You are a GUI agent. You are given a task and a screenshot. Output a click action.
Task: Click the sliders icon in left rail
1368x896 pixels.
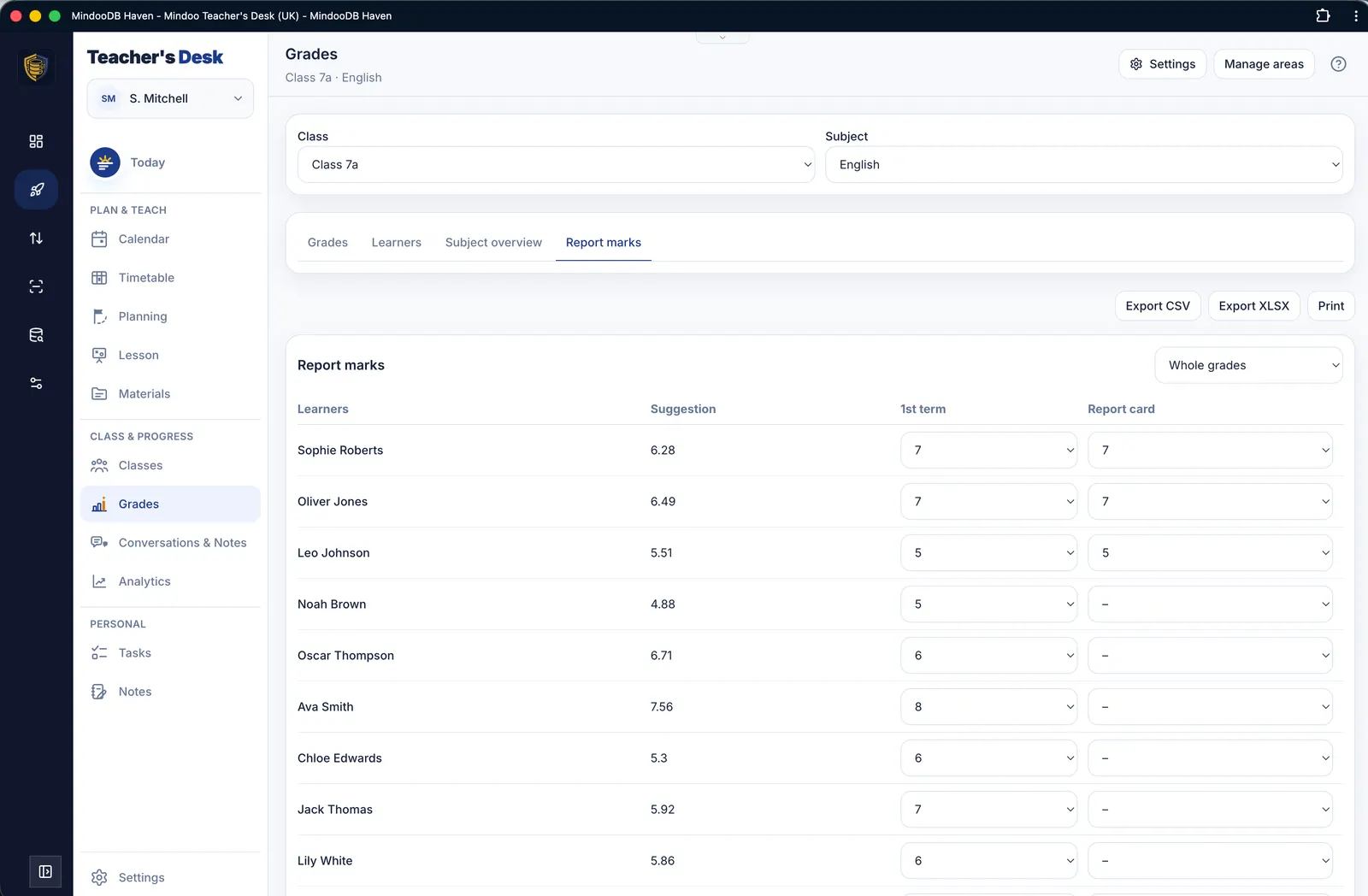pos(36,383)
